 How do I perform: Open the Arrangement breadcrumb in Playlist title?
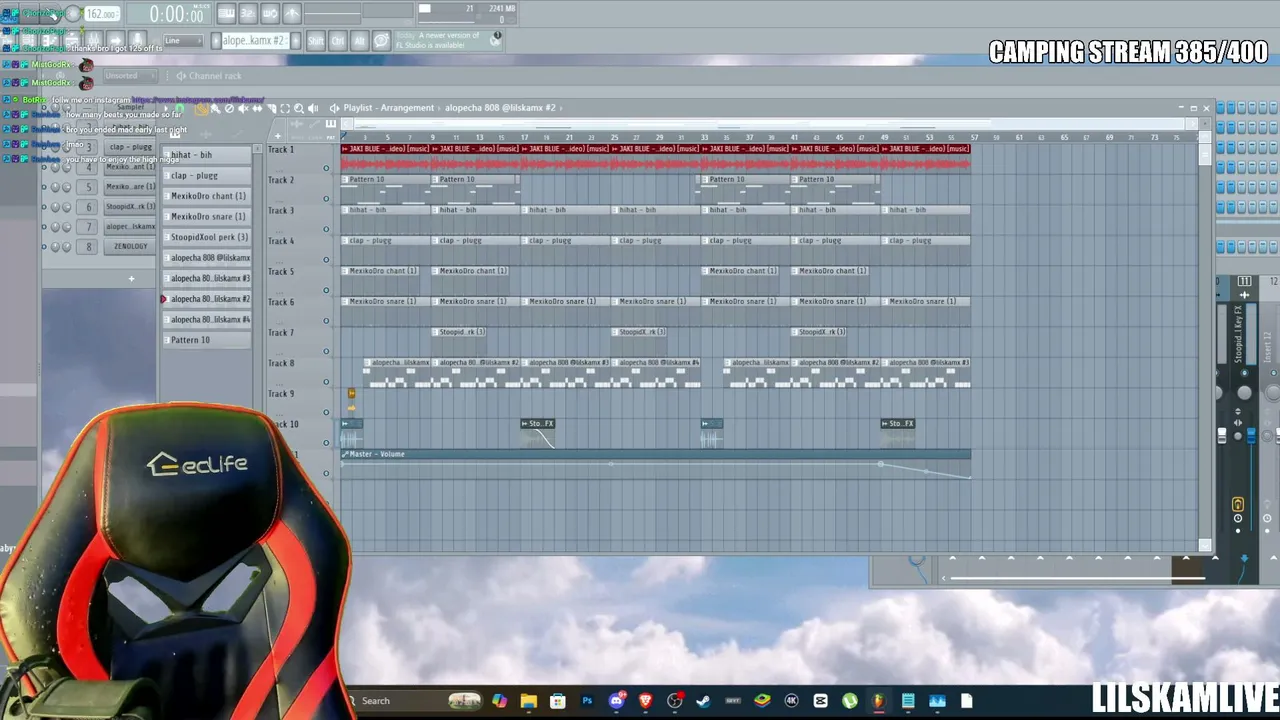click(409, 108)
